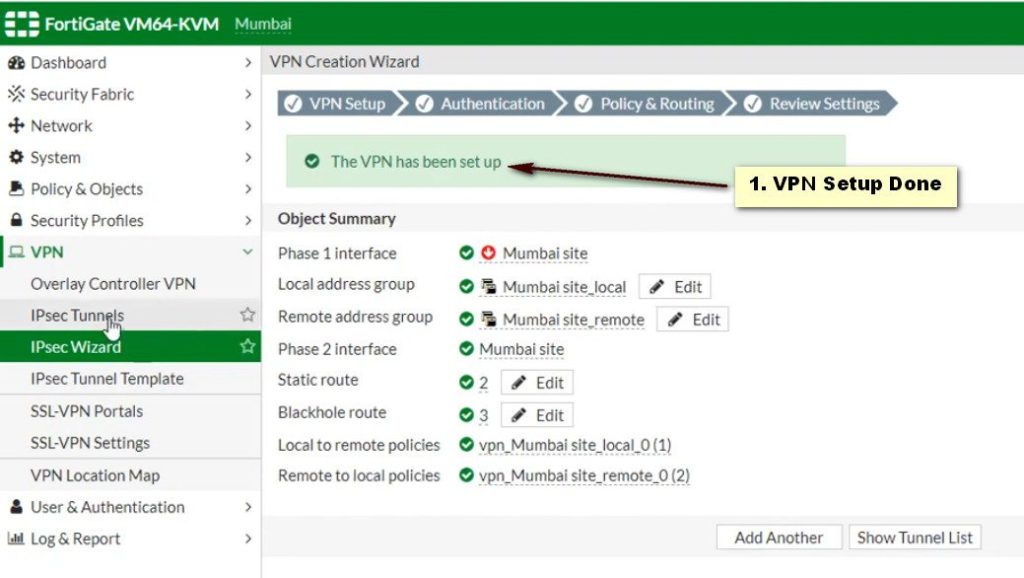Image resolution: width=1024 pixels, height=578 pixels.
Task: Collapse the VPN menu section
Action: click(247, 253)
